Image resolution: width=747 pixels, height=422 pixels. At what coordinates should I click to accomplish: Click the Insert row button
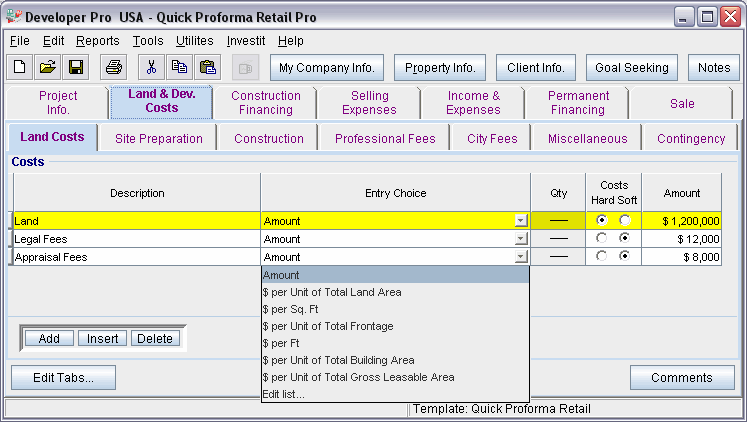click(102, 339)
